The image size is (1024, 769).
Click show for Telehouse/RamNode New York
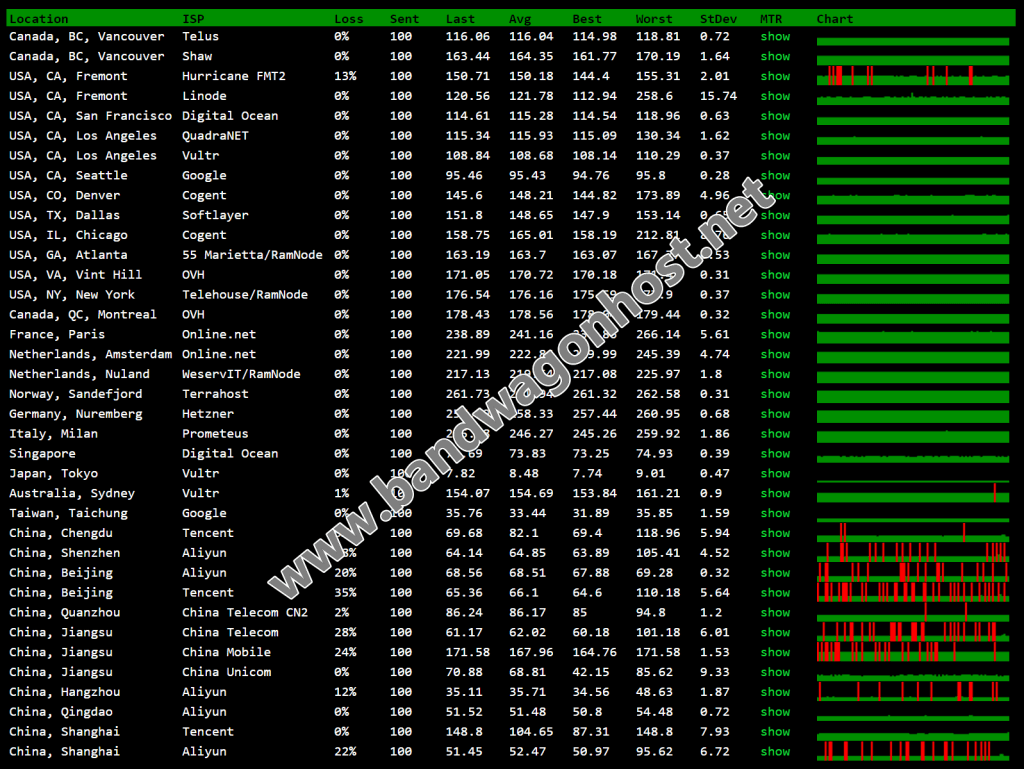click(x=775, y=295)
